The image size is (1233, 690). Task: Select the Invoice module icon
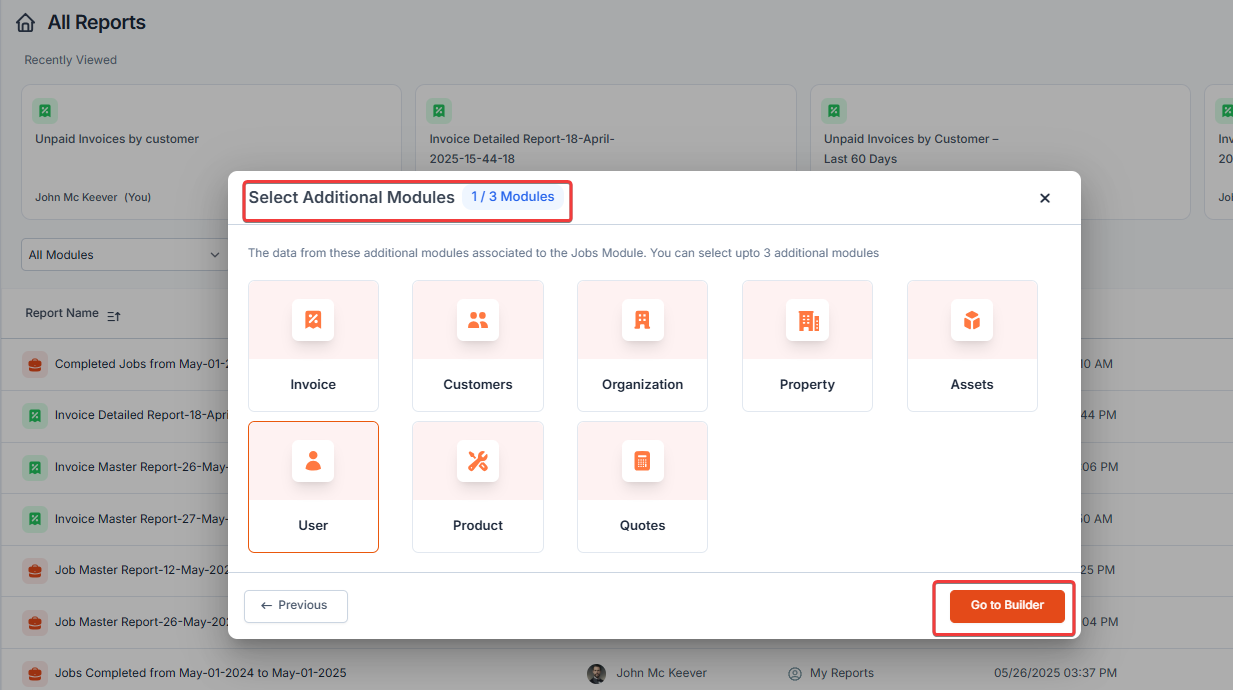313,320
